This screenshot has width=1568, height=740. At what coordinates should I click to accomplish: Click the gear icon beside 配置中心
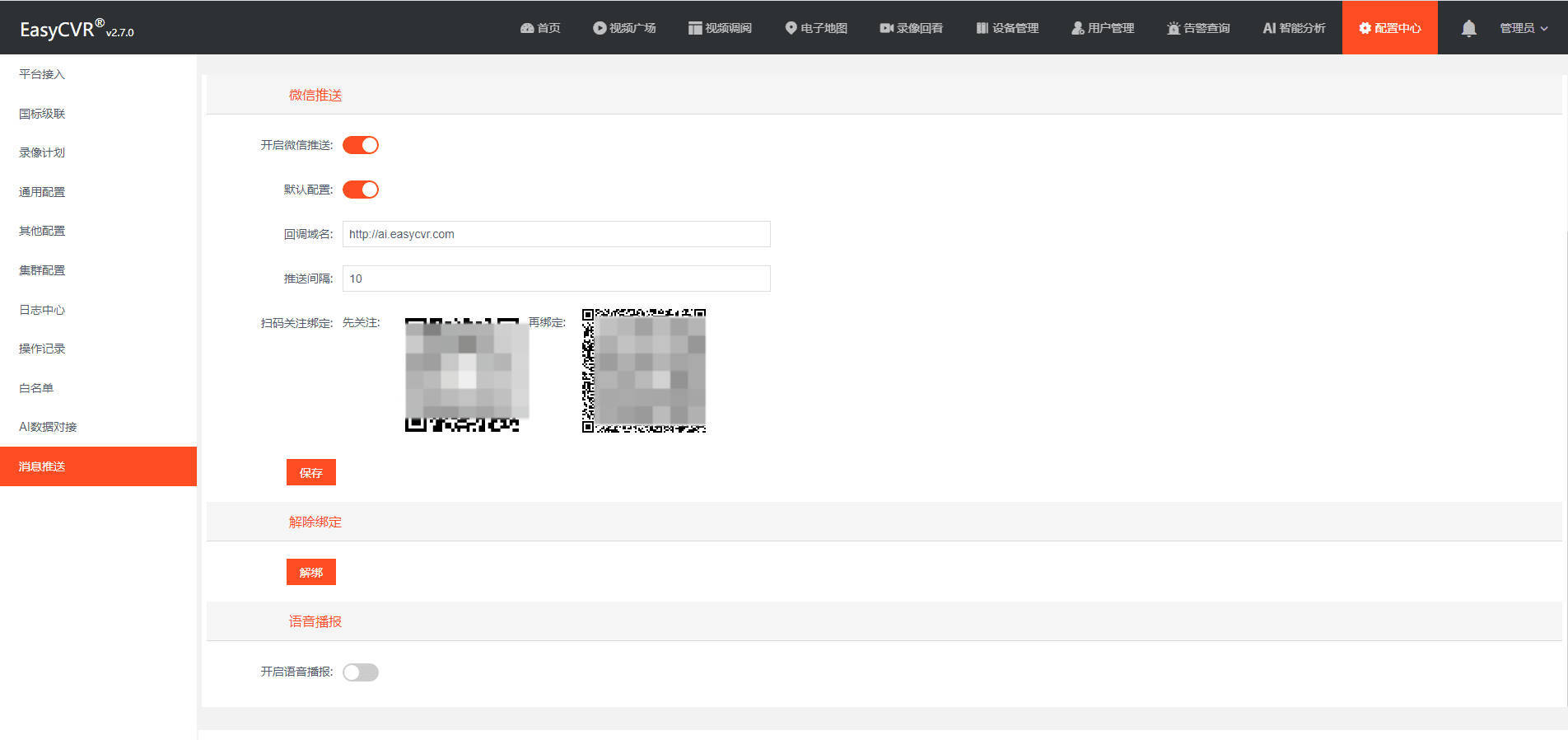pyautogui.click(x=1365, y=28)
